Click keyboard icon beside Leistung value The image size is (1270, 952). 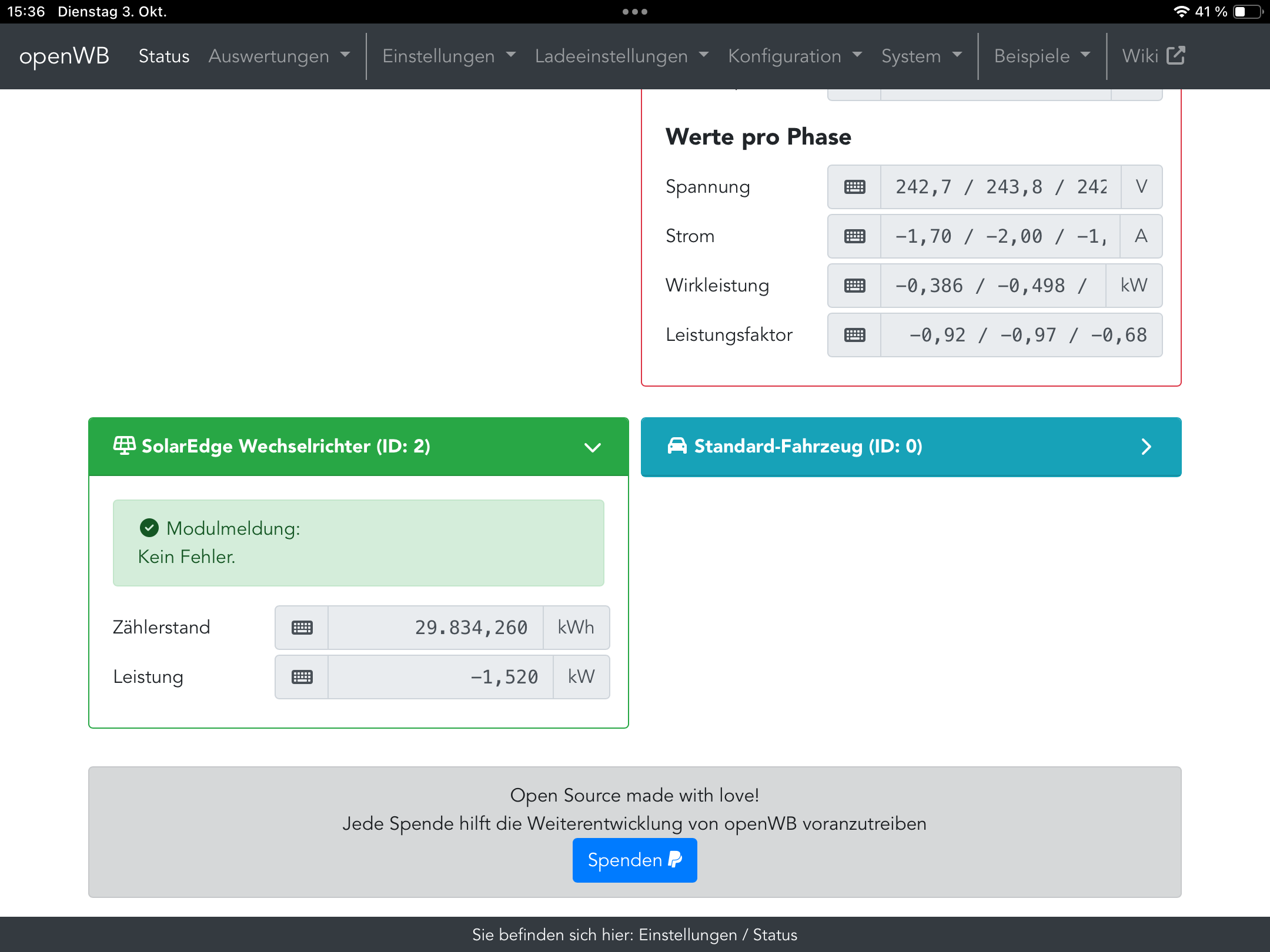[302, 677]
